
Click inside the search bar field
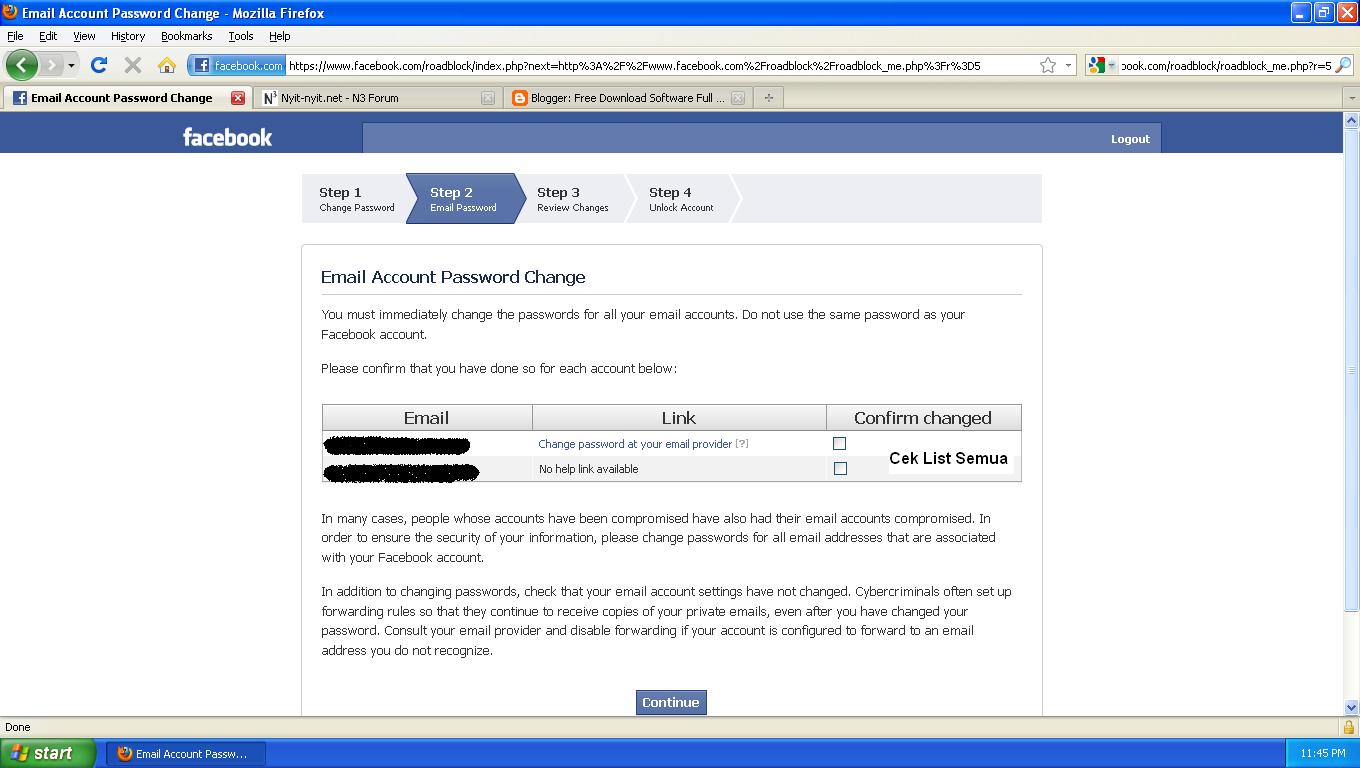pos(1226,65)
